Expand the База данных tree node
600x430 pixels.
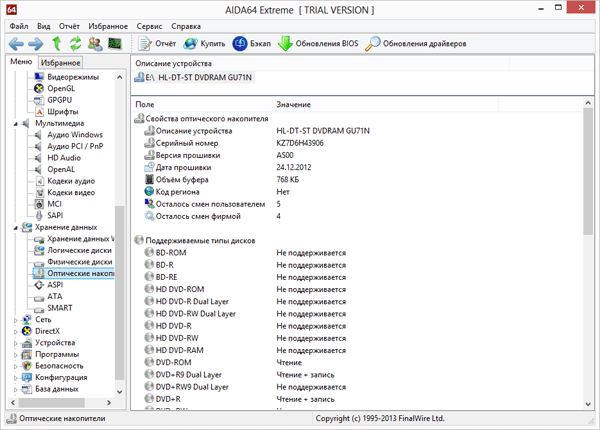(x=16, y=389)
